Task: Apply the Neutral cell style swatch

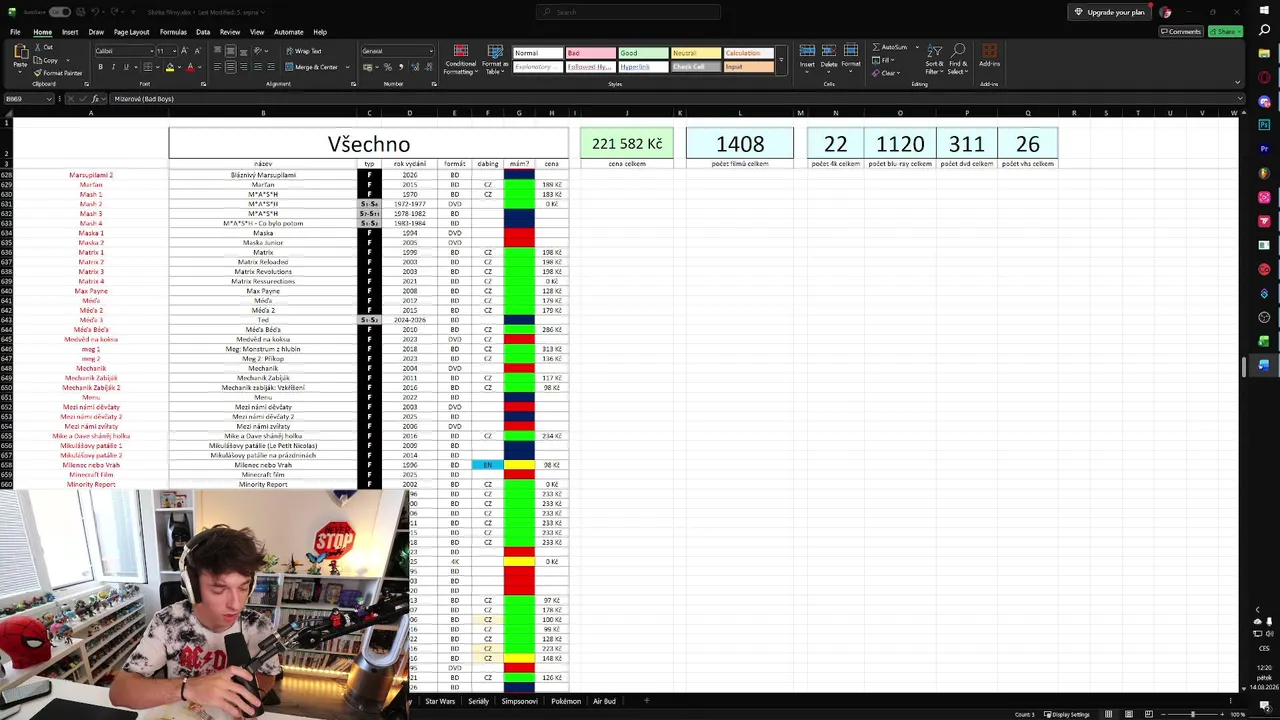Action: point(695,53)
